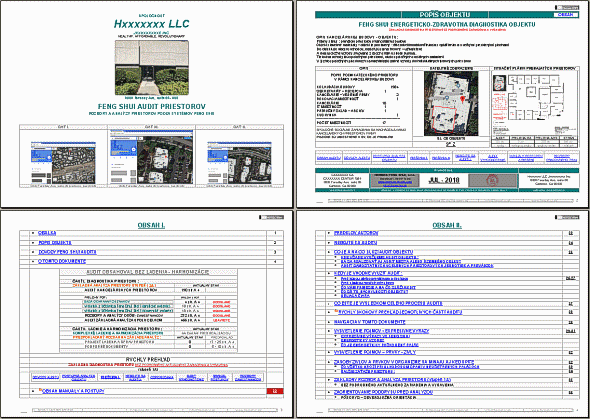Viewport: 590px width, 419px height.
Task: Open the middle map screenshot on the cover page
Action: coord(152,157)
